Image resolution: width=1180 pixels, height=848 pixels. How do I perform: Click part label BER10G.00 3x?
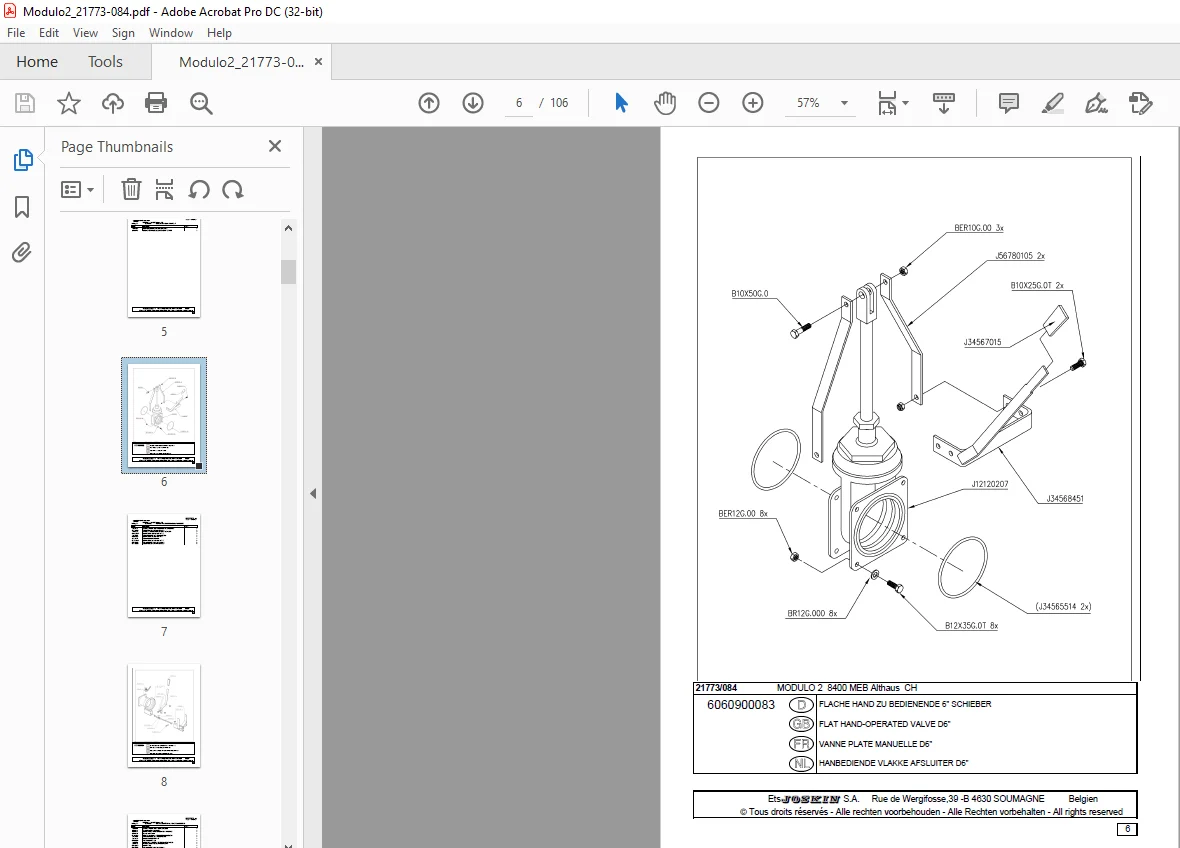pyautogui.click(x=978, y=228)
